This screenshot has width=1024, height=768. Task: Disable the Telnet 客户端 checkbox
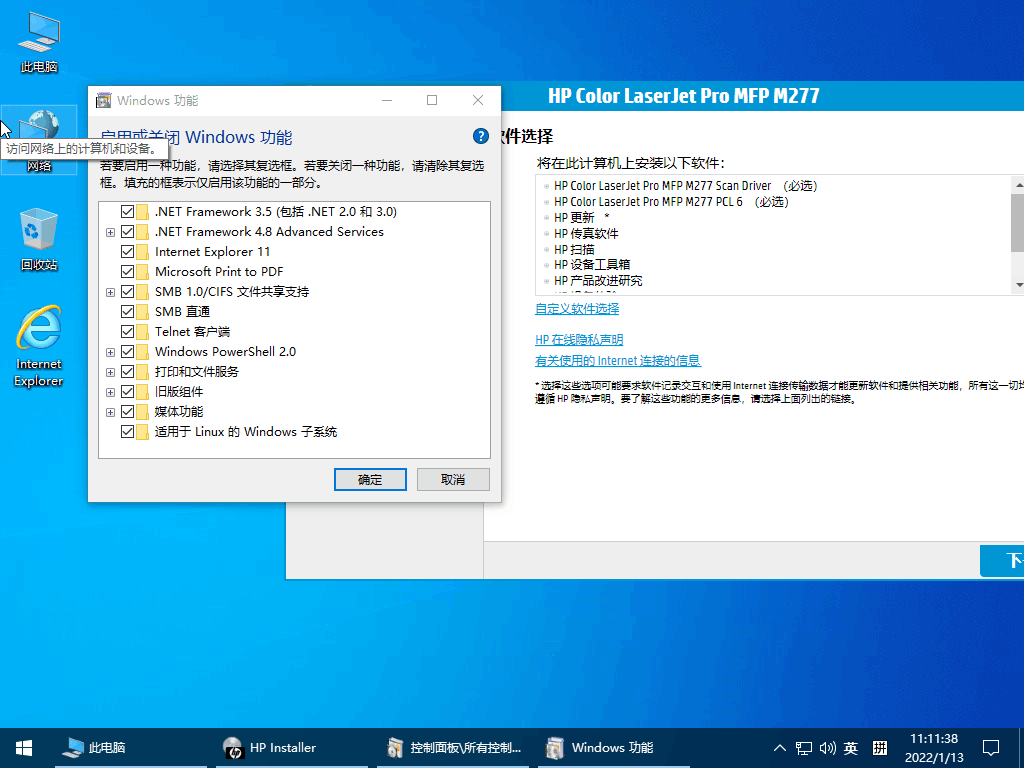click(128, 331)
